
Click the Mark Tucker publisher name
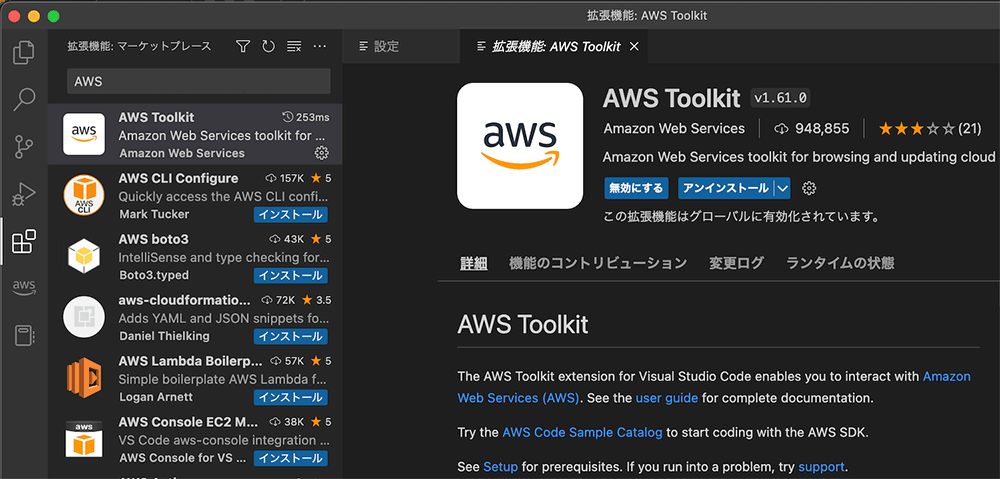tap(154, 214)
